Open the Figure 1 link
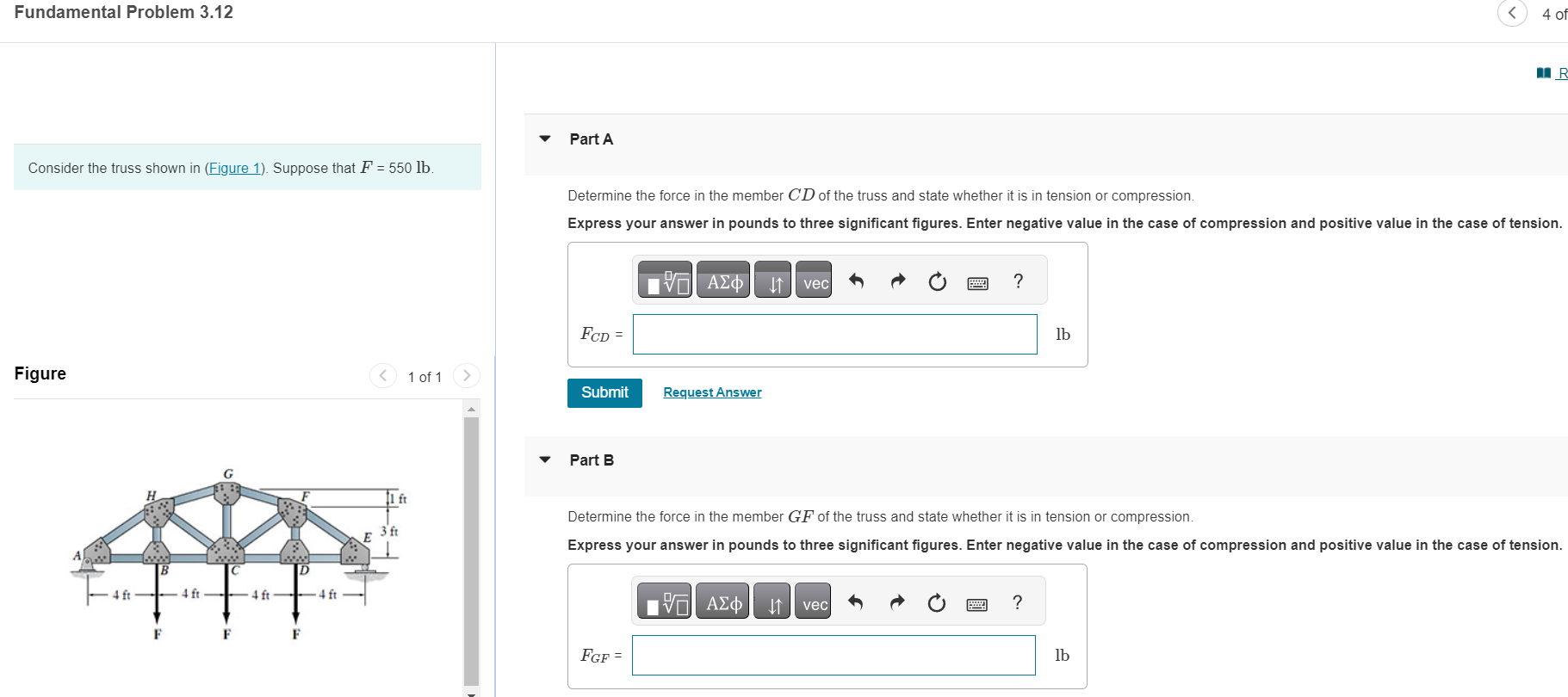 coord(235,168)
